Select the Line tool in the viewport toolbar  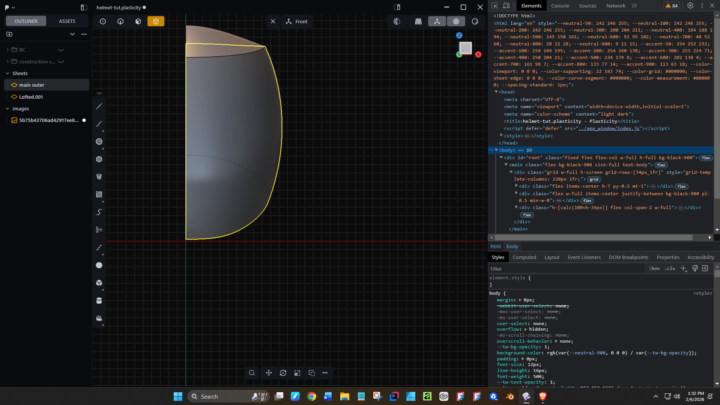[99, 107]
